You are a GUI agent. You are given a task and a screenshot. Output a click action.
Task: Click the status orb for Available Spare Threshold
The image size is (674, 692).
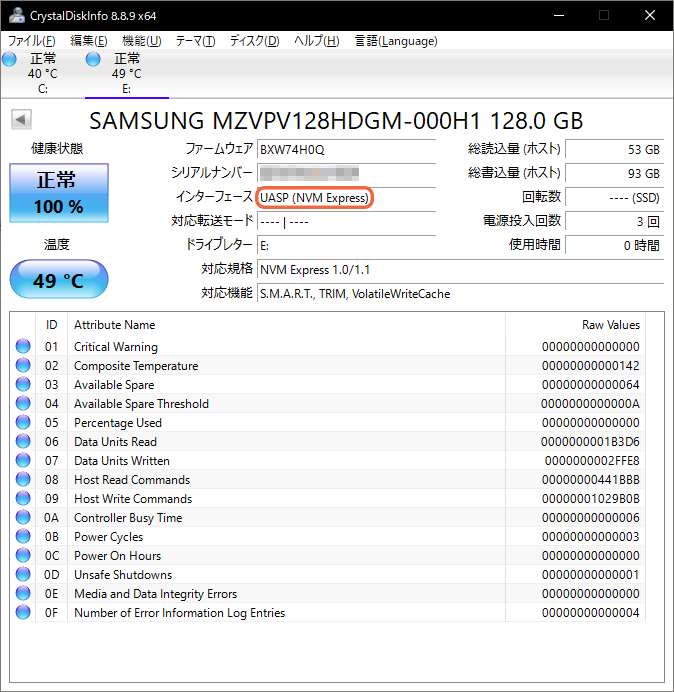click(x=23, y=403)
